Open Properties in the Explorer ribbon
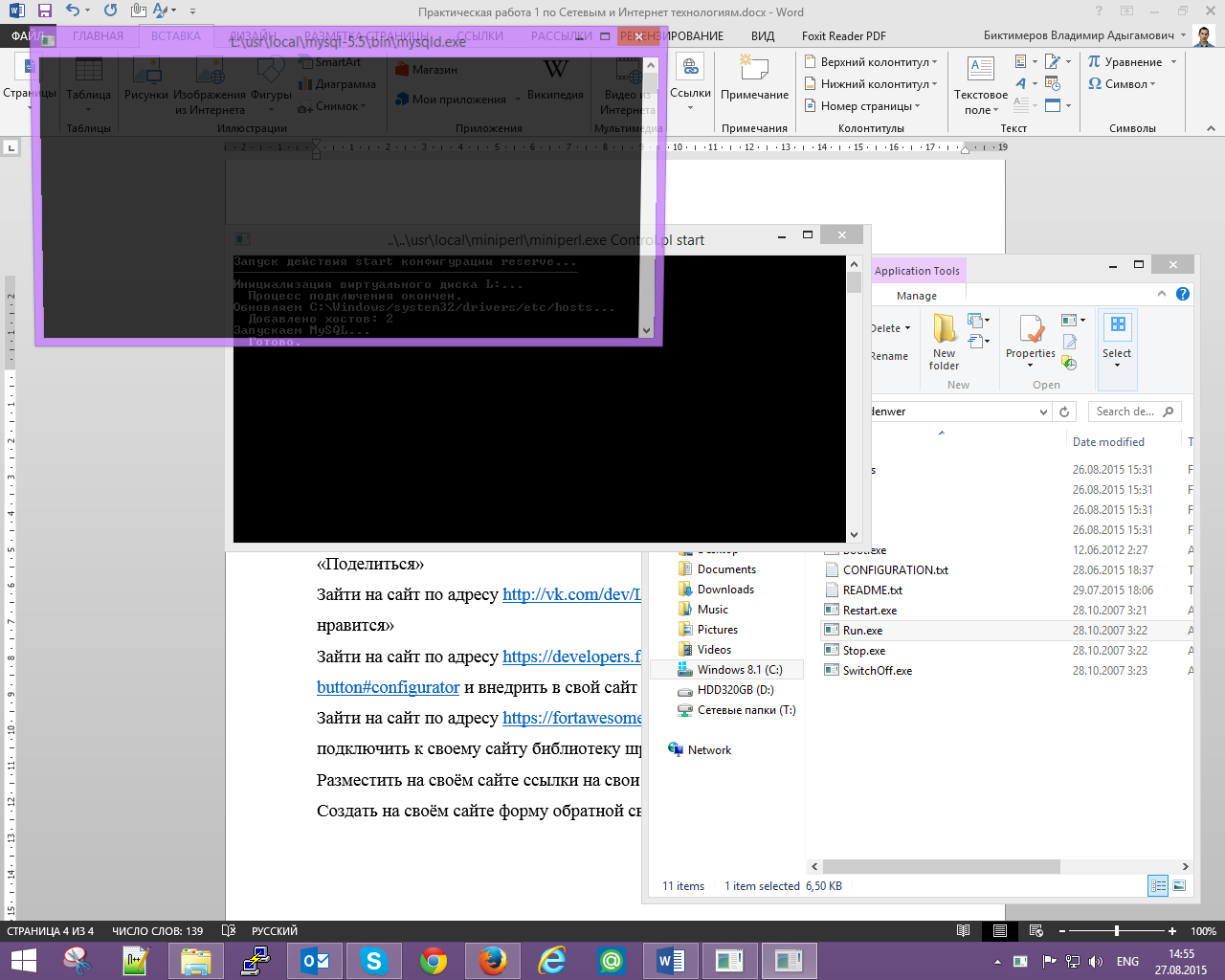Viewport: 1225px width, 980px height. click(x=1031, y=343)
